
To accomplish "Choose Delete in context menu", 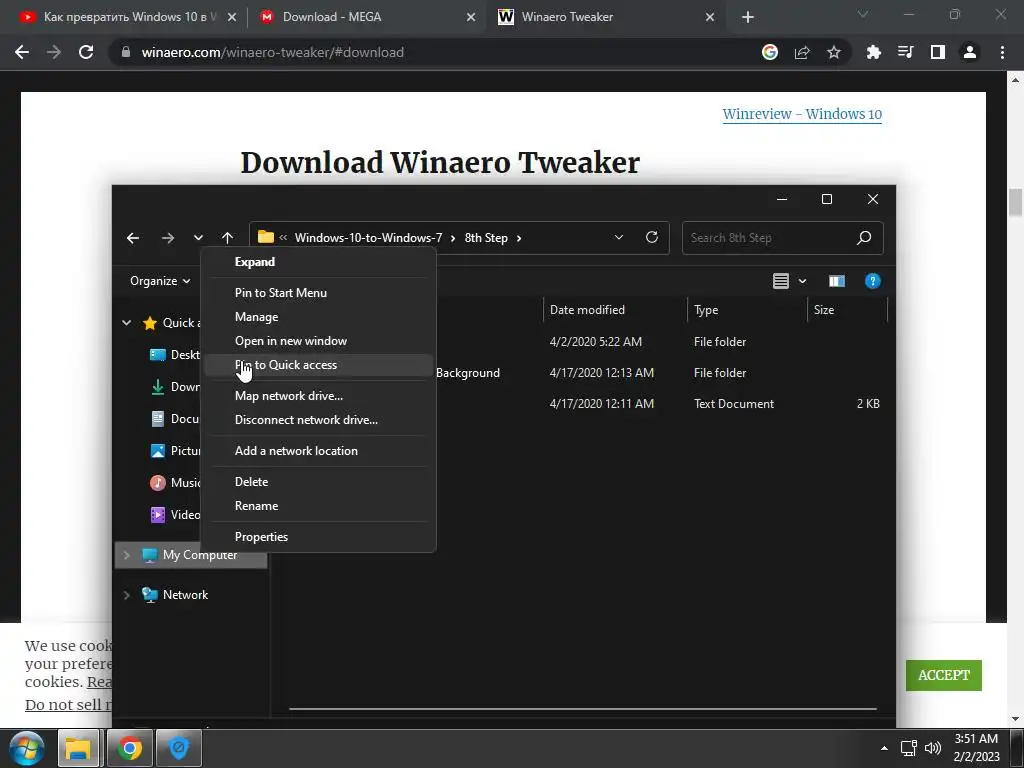I will point(318,482).
